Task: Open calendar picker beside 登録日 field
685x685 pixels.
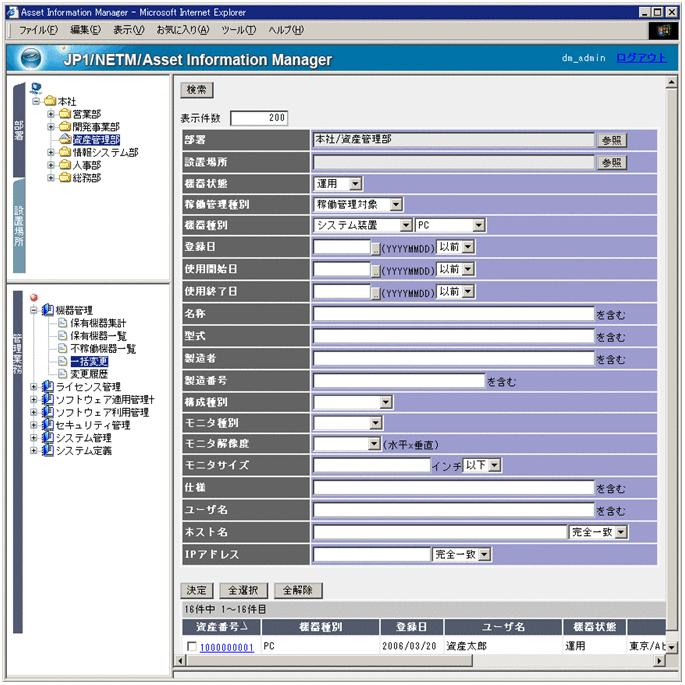Action: 376,247
